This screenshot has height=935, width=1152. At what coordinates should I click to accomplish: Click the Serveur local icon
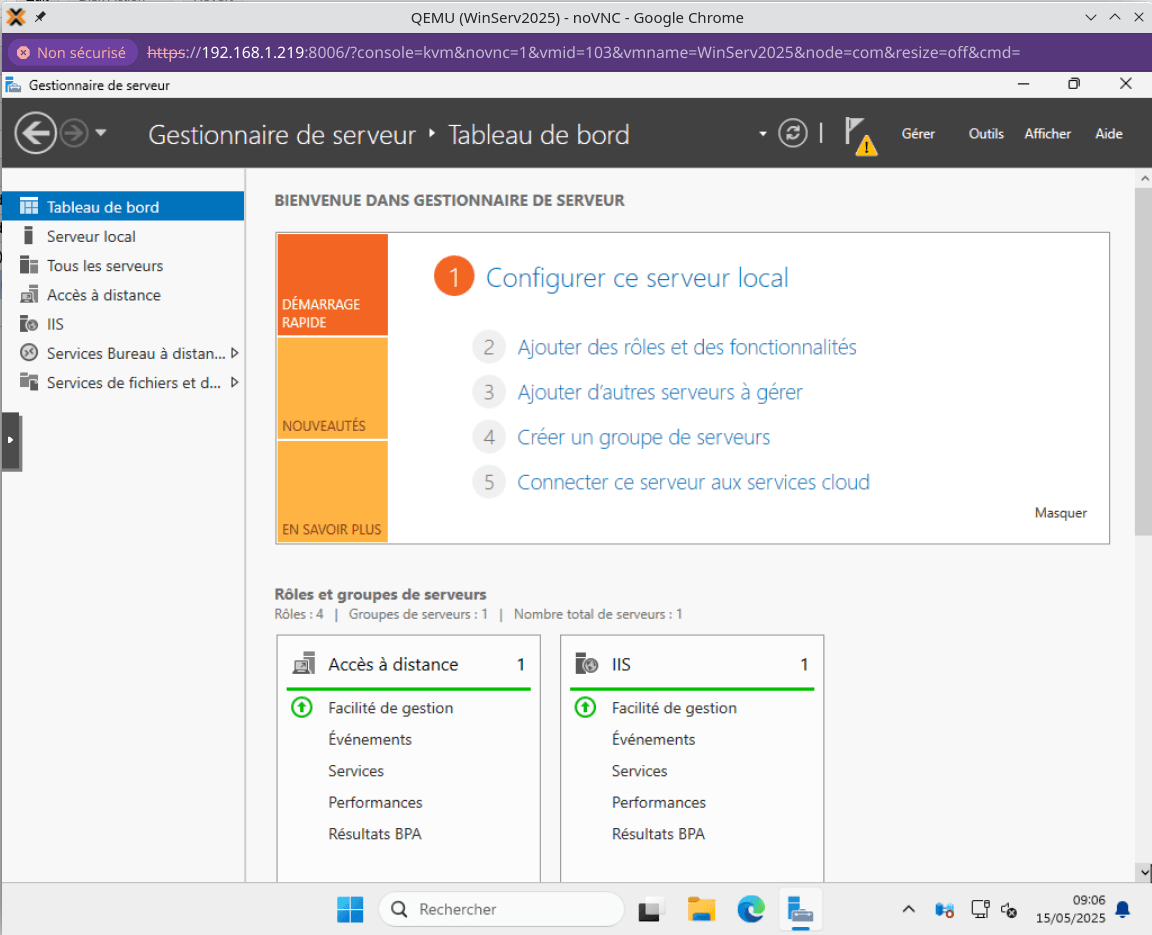click(x=29, y=236)
